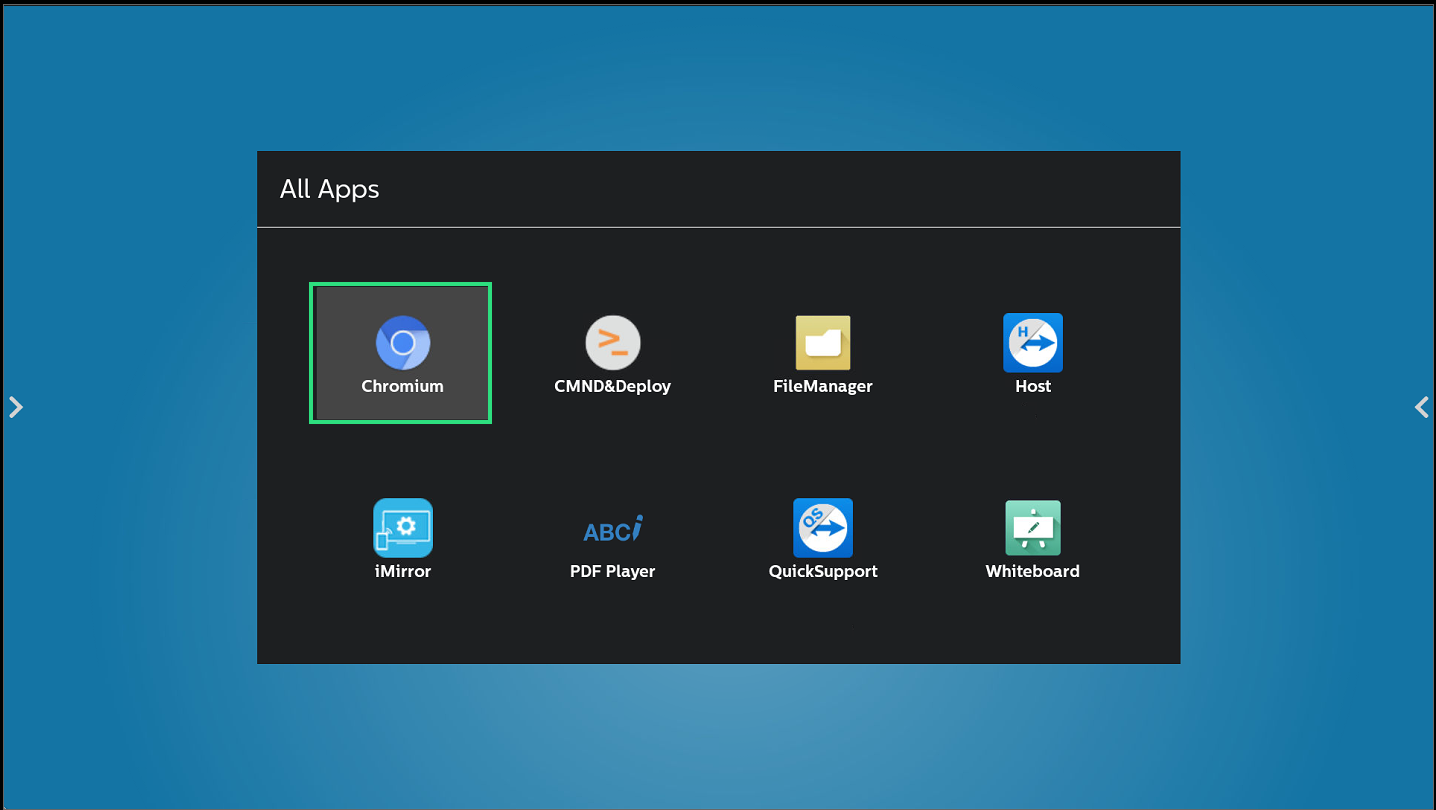Click the "CMND&Deploy" text label
The image size is (1436, 810).
(x=612, y=386)
